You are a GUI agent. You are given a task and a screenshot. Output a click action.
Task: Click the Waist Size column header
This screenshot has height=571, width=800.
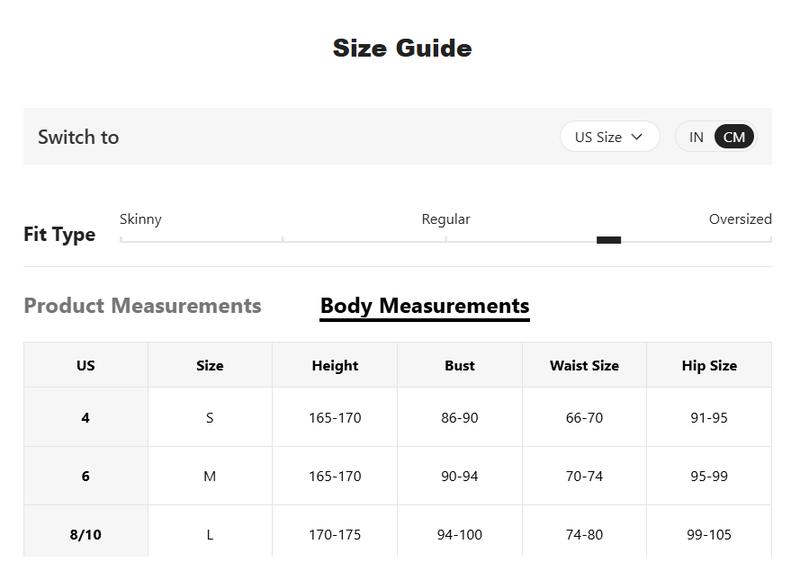tap(584, 366)
